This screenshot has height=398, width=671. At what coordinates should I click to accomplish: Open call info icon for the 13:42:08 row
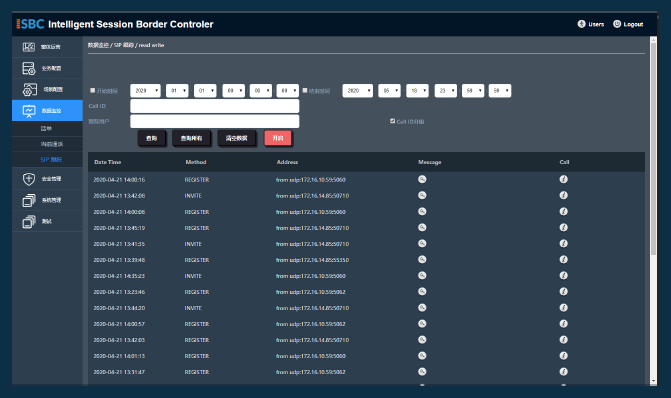564,195
